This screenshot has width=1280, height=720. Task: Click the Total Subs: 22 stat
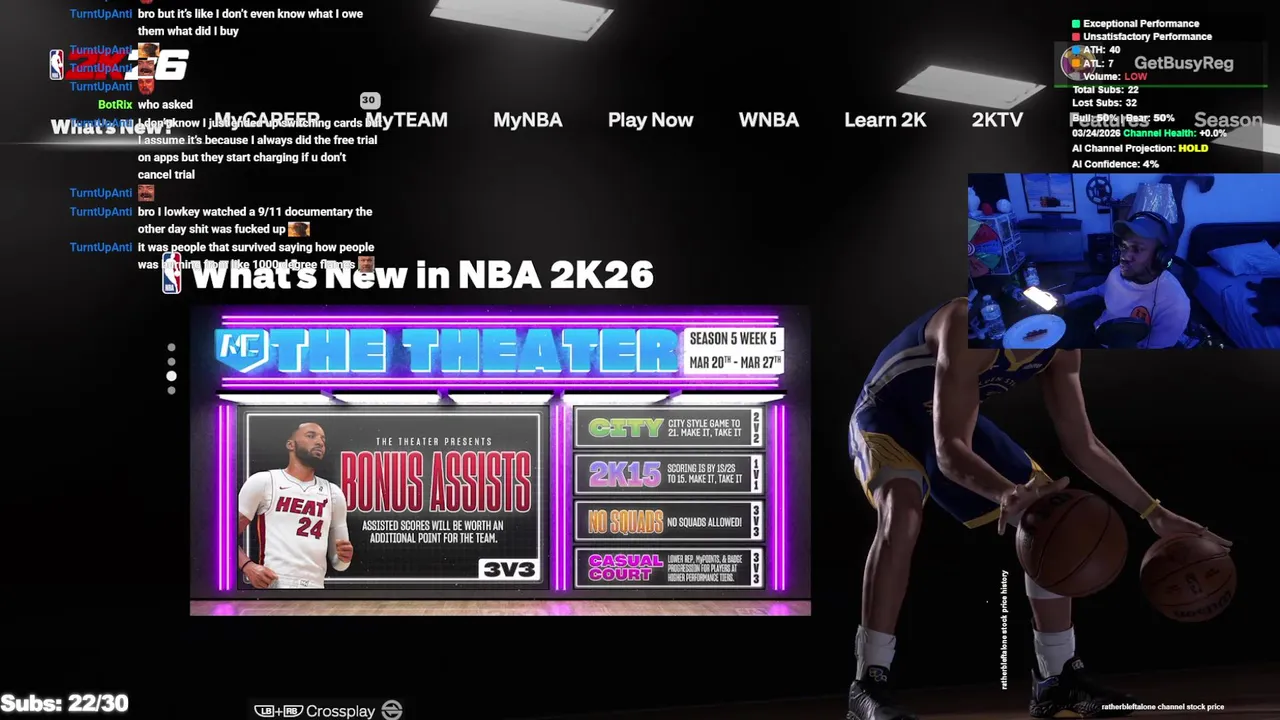1105,90
